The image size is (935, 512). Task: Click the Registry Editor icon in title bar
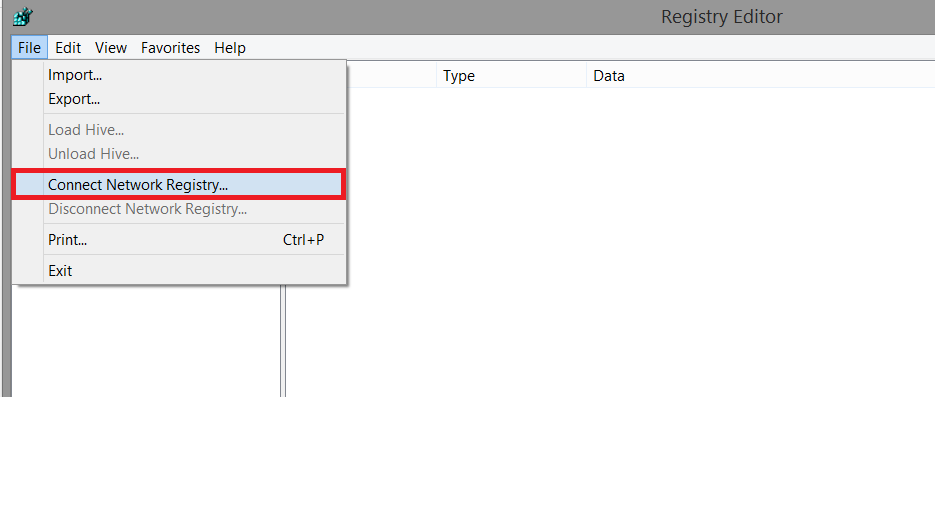tap(23, 17)
